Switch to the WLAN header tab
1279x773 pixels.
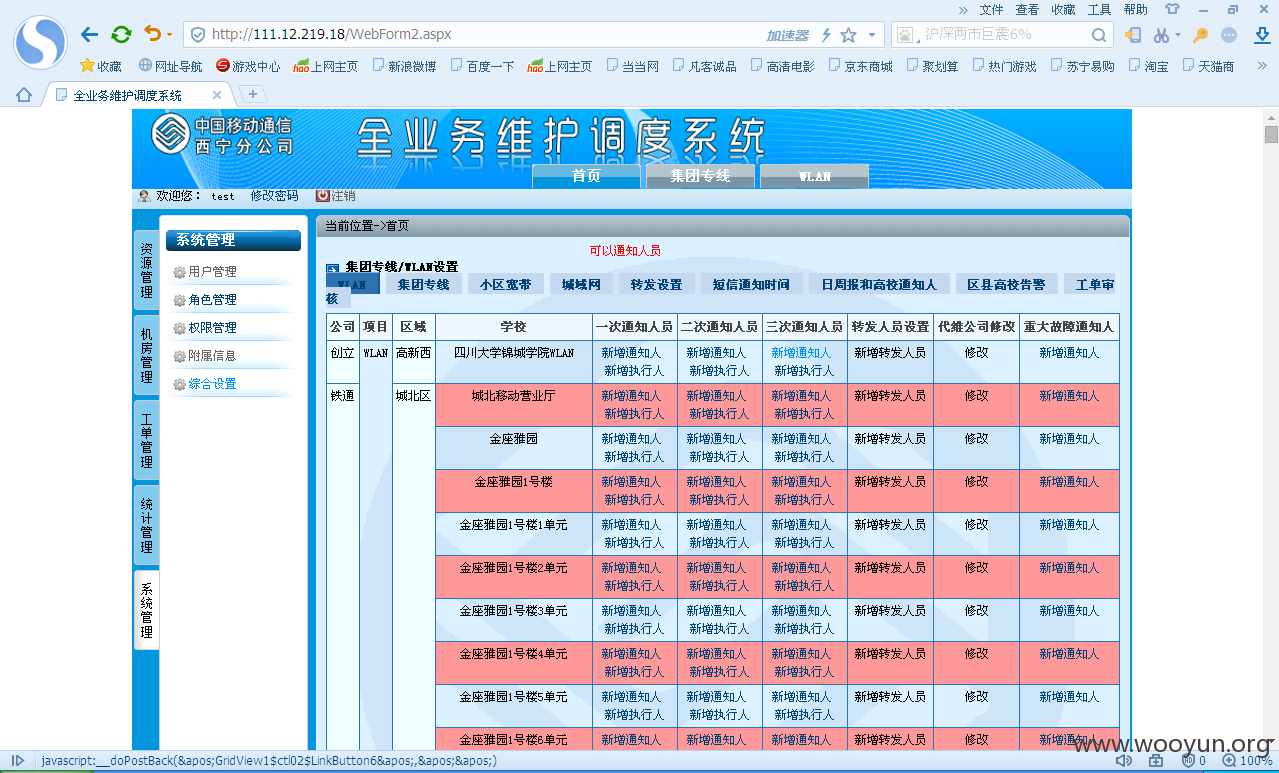(x=814, y=176)
